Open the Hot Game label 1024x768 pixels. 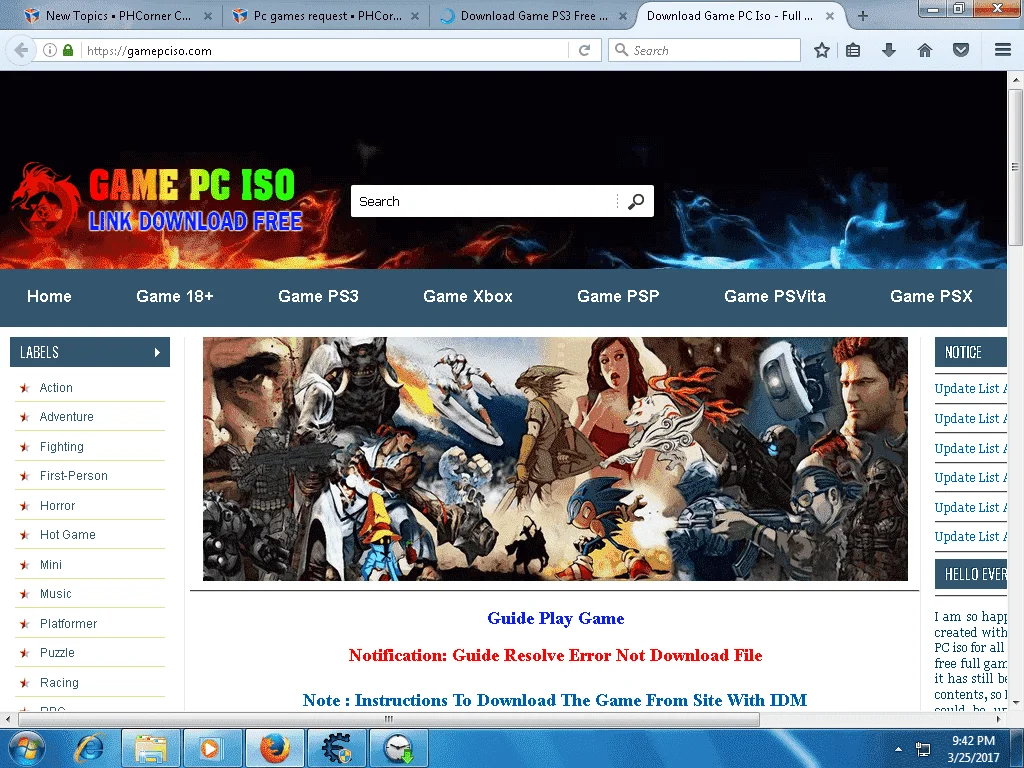pos(67,535)
